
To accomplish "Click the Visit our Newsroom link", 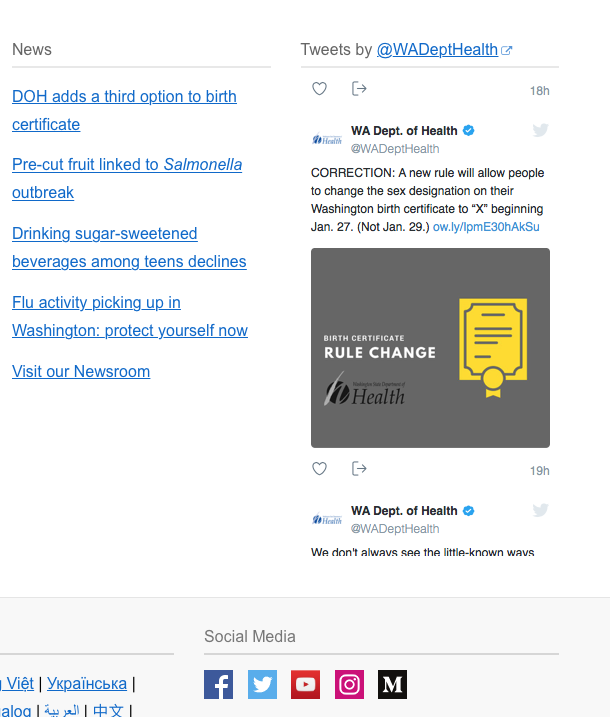I will 81,371.
